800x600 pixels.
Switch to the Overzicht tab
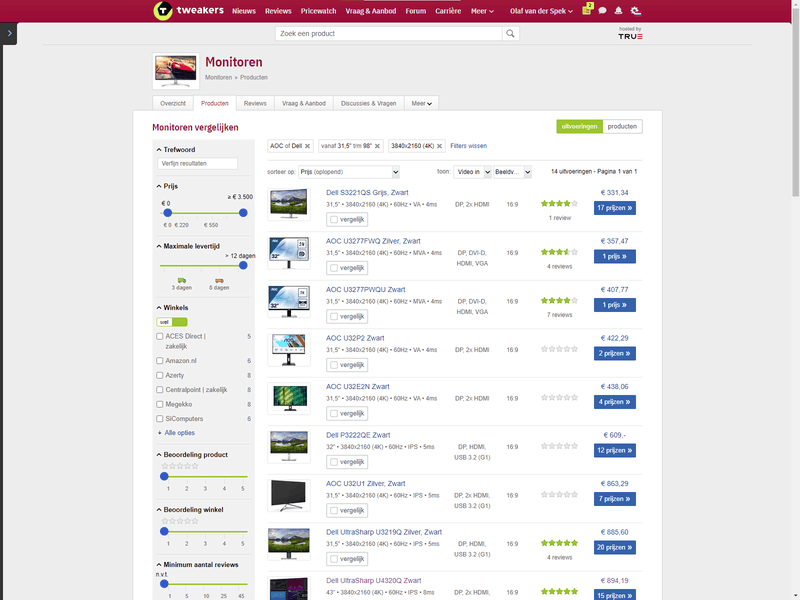click(173, 104)
